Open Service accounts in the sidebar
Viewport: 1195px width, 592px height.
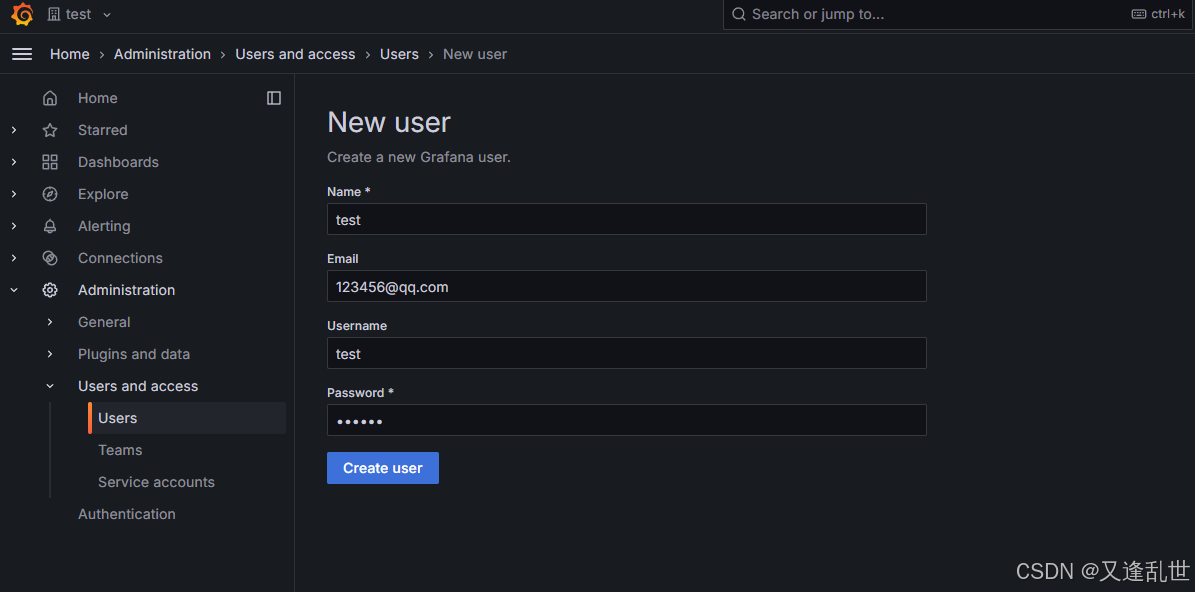(156, 482)
